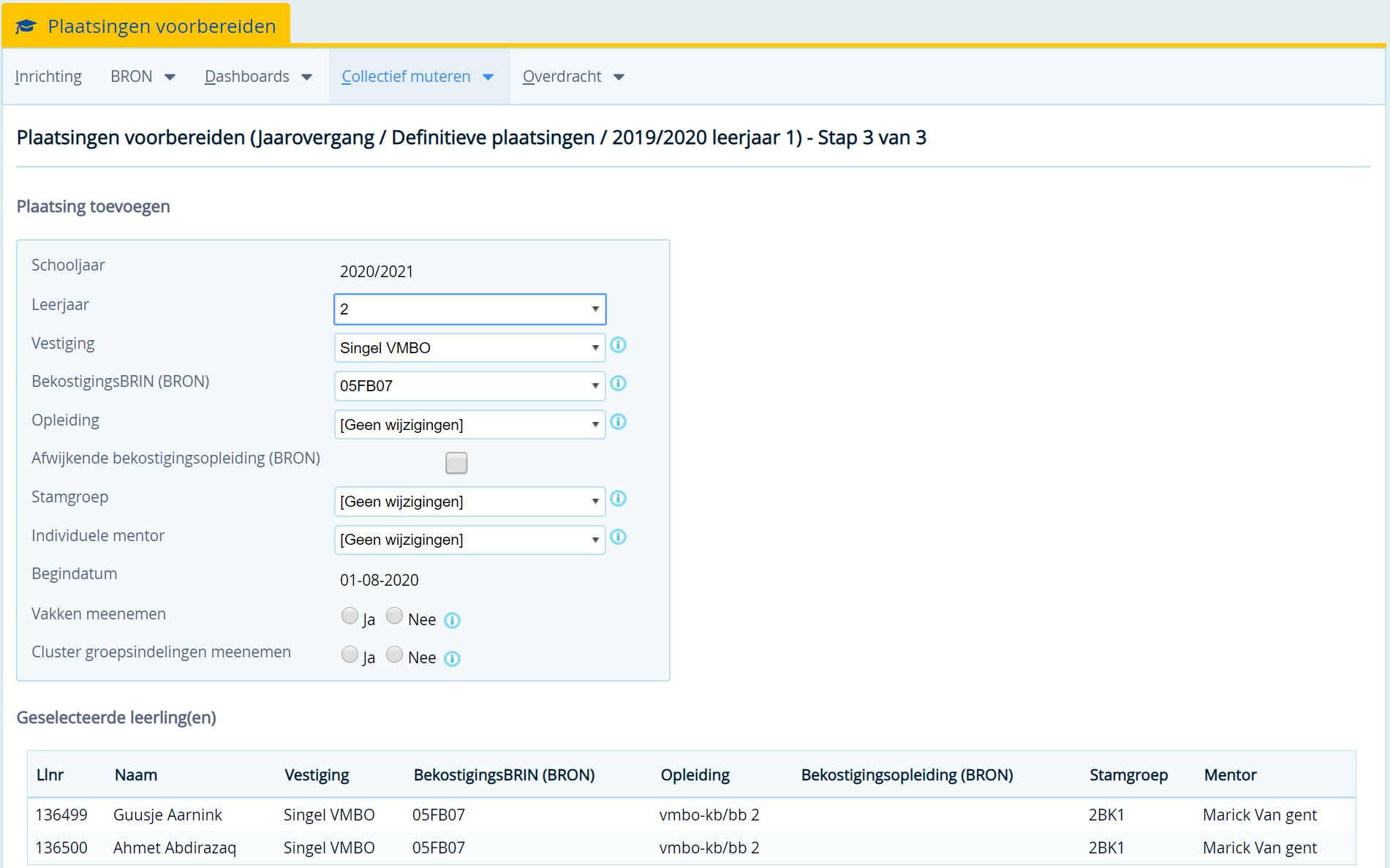This screenshot has width=1390, height=868.
Task: Click the name Ahmet Abdirazaq
Action: click(175, 848)
